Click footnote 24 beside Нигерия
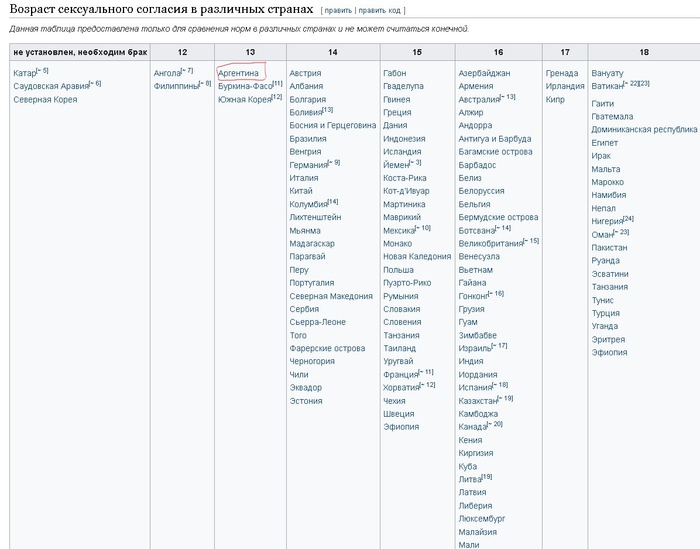The height and width of the screenshot is (549, 700). point(628,218)
